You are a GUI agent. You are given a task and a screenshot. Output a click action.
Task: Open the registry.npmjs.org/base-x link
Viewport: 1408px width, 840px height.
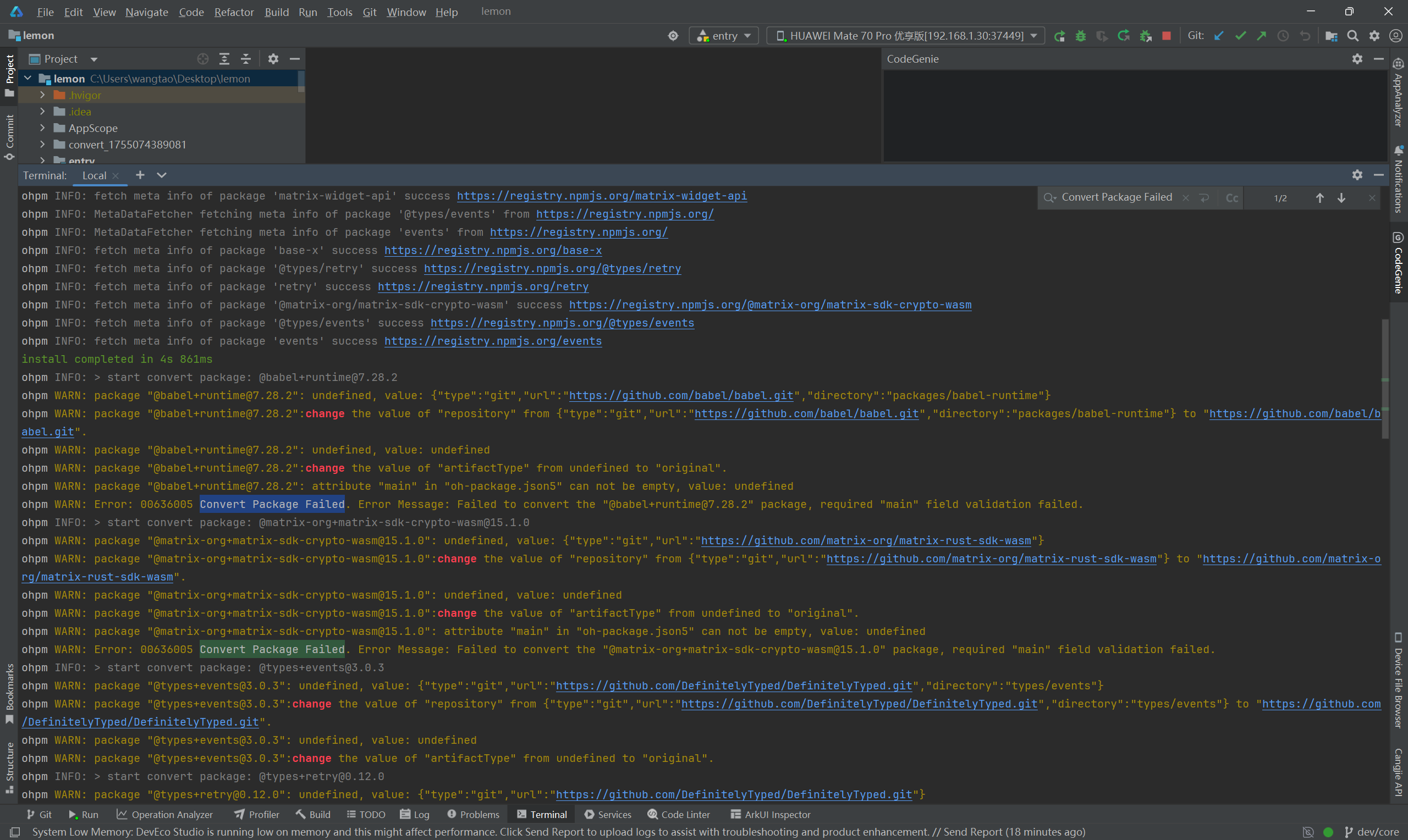(493, 250)
